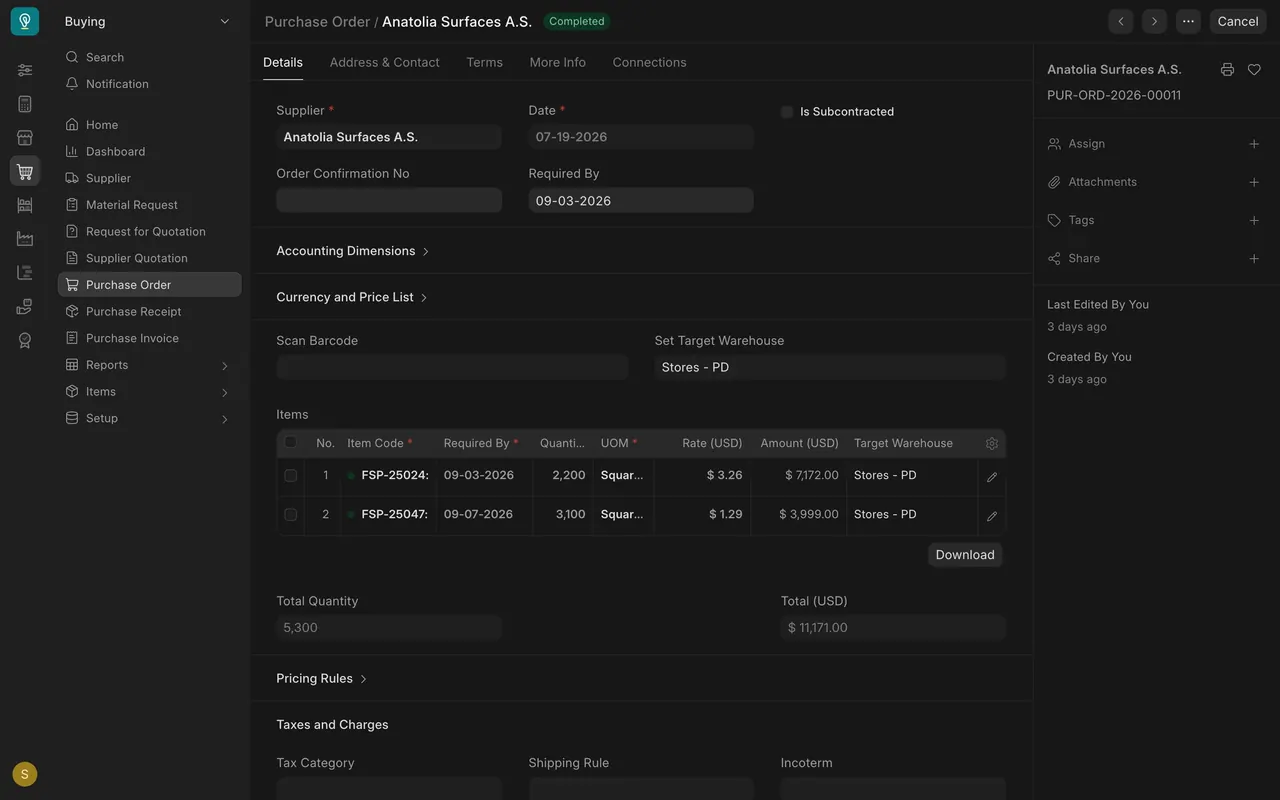Switch to the Terms tab

coord(484,62)
